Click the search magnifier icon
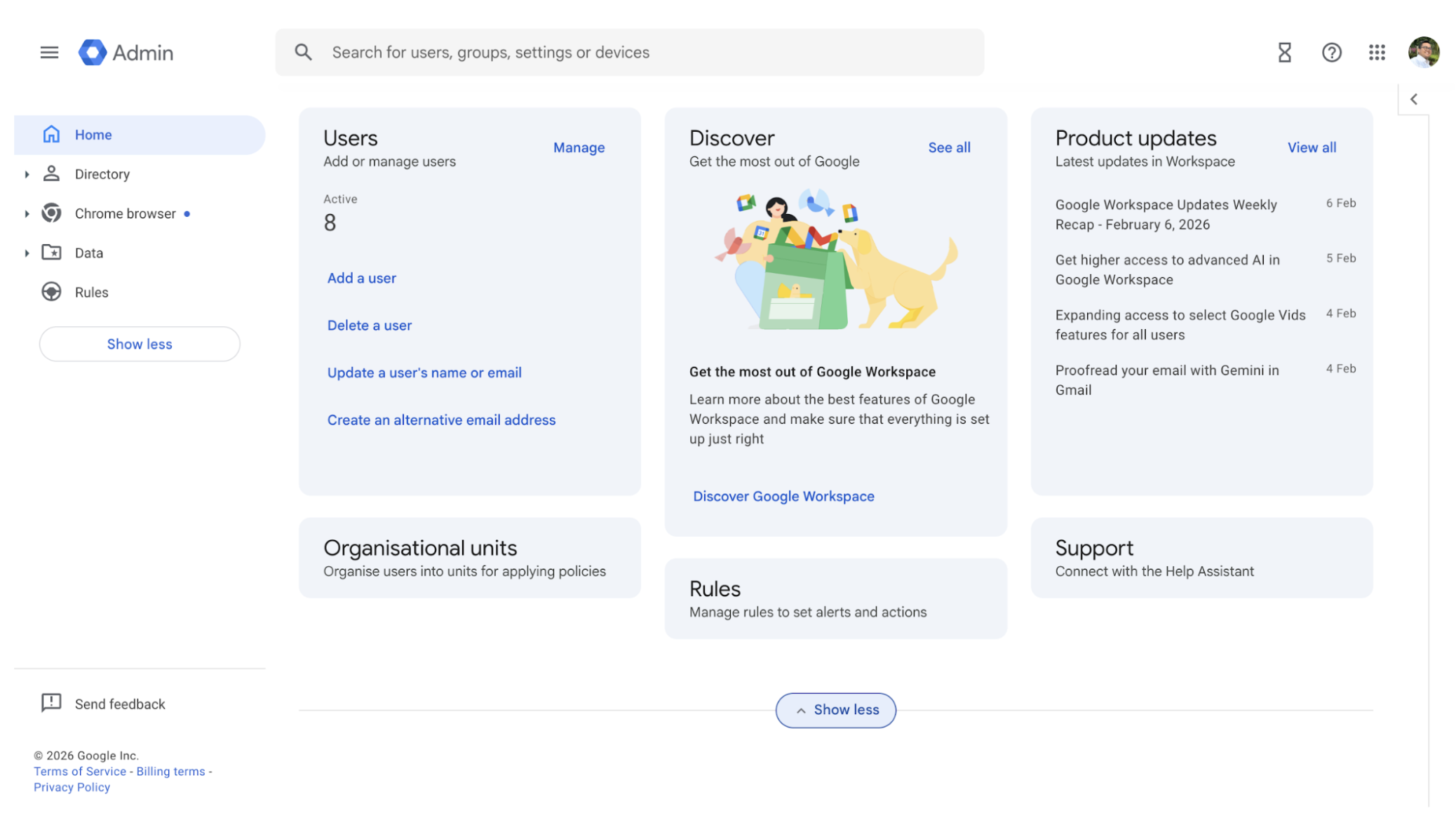 pos(303,53)
